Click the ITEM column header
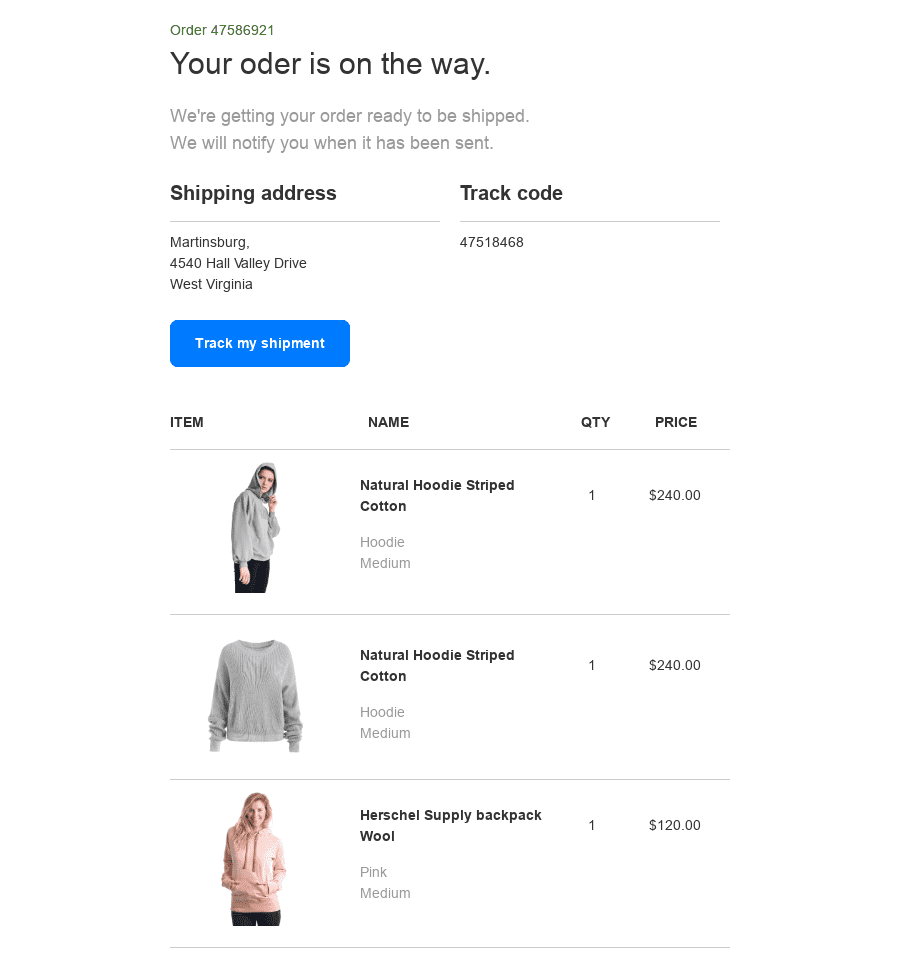 (187, 422)
